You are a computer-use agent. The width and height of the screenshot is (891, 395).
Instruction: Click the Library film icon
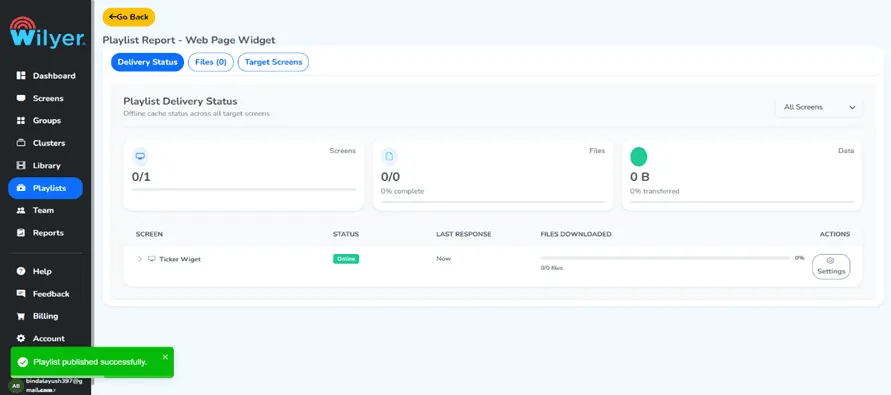21,165
